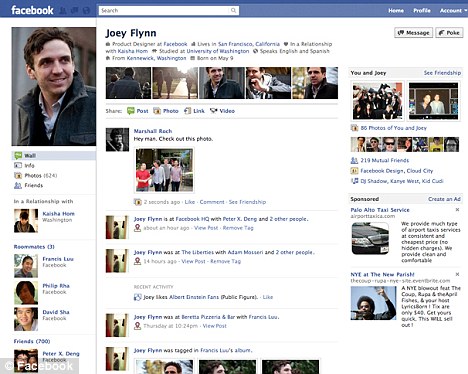Click the Share Video icon

coord(214,111)
